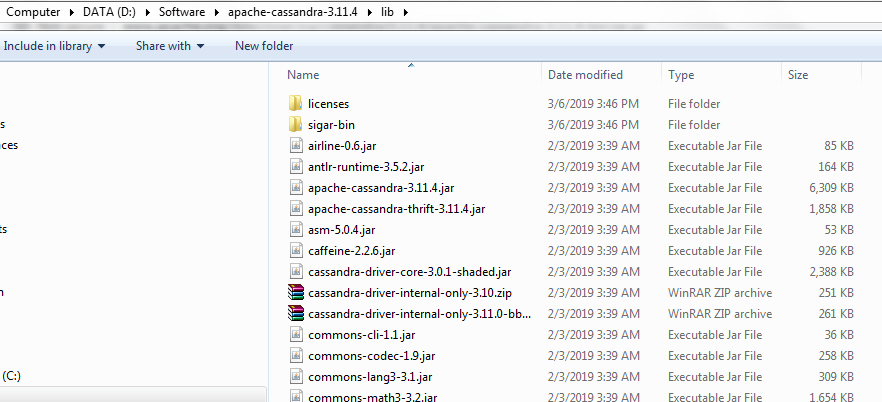Click the 6,309 KB size value
The image size is (882, 402).
831,188
